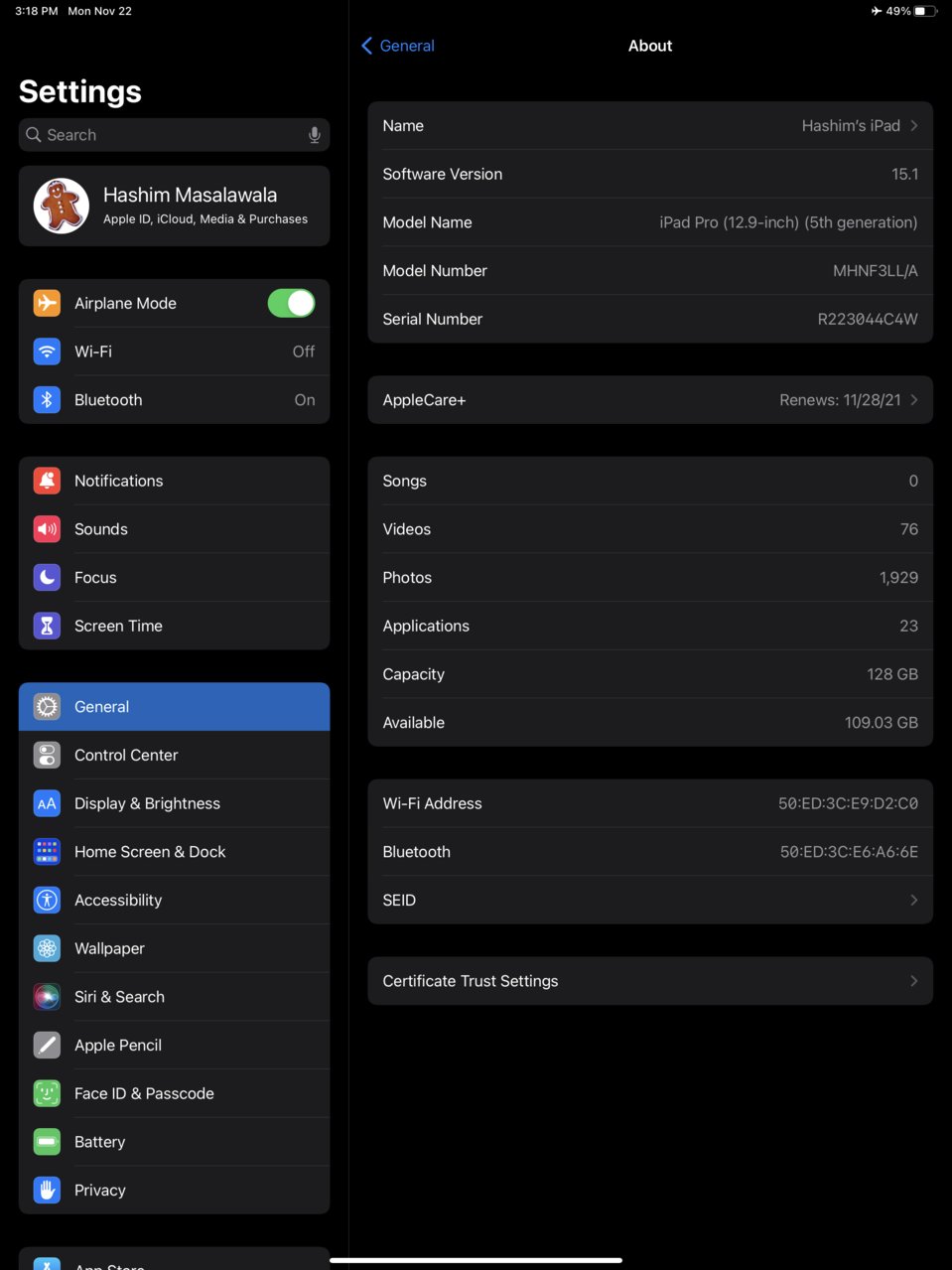Screen dimensions: 952x1270
Task: Tap the AppleCare+ label
Action: (424, 400)
